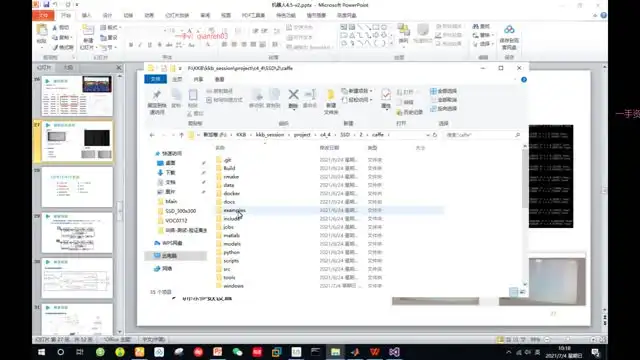640x360 pixels.
Task: Open Visual Studio from the taskbar
Action: coord(394,352)
